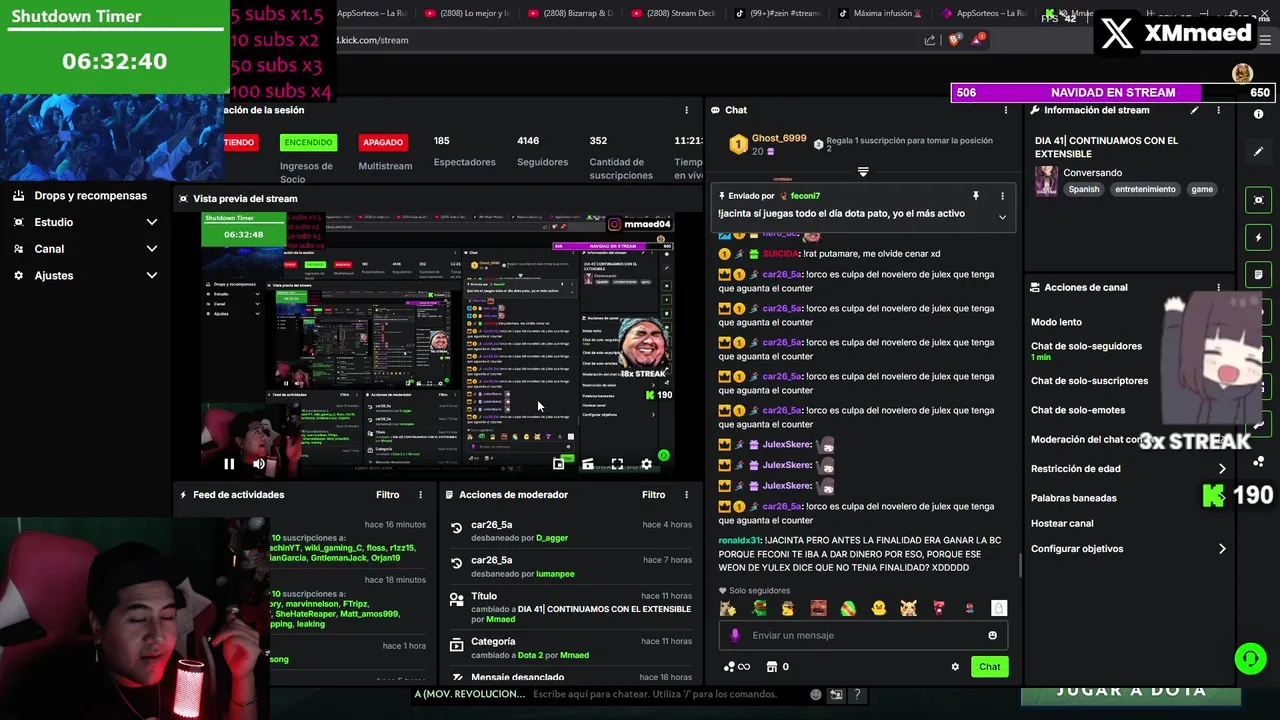Viewport: 1280px width, 720px height.
Task: Collapse the top gifters leaderboard arrow
Action: [x=863, y=172]
